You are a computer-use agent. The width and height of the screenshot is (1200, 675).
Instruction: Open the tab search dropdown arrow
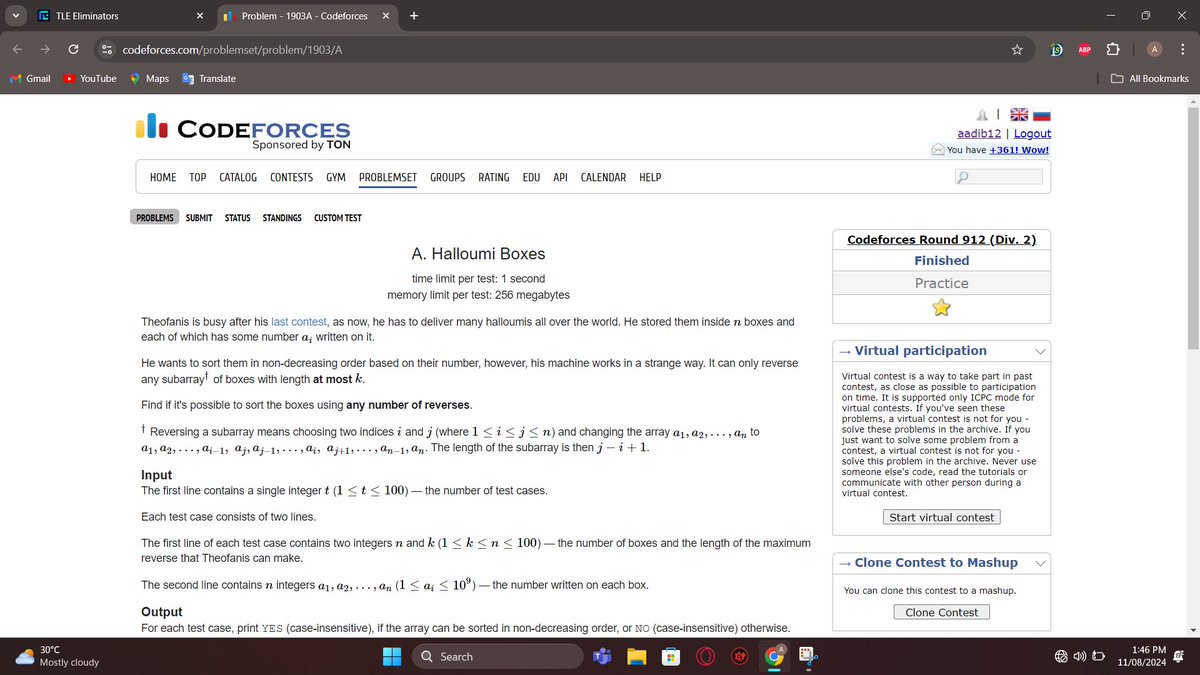(x=15, y=16)
